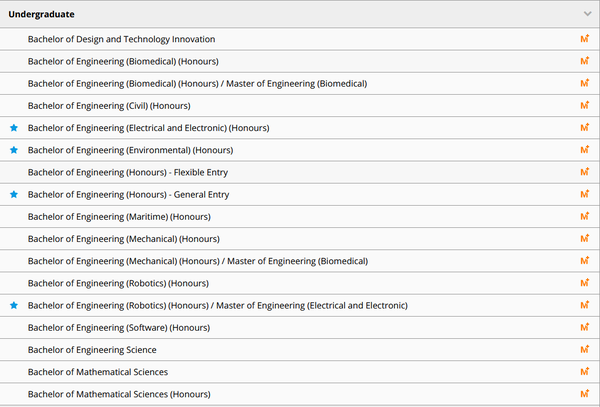This screenshot has height=407, width=600.
Task: Click the orange M icon on the Civil Engineering row
Action: coord(585,105)
